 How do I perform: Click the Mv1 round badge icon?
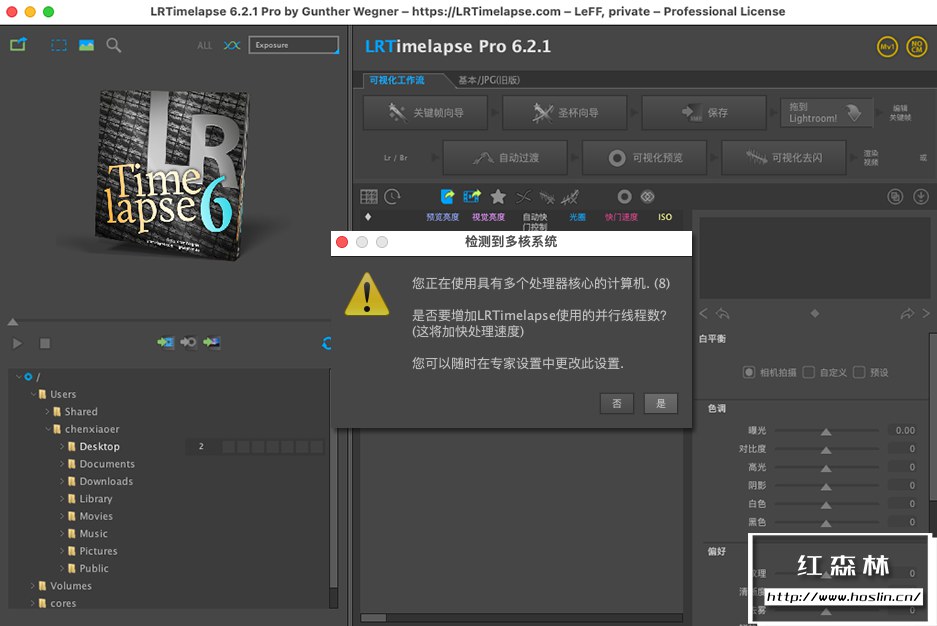887,47
